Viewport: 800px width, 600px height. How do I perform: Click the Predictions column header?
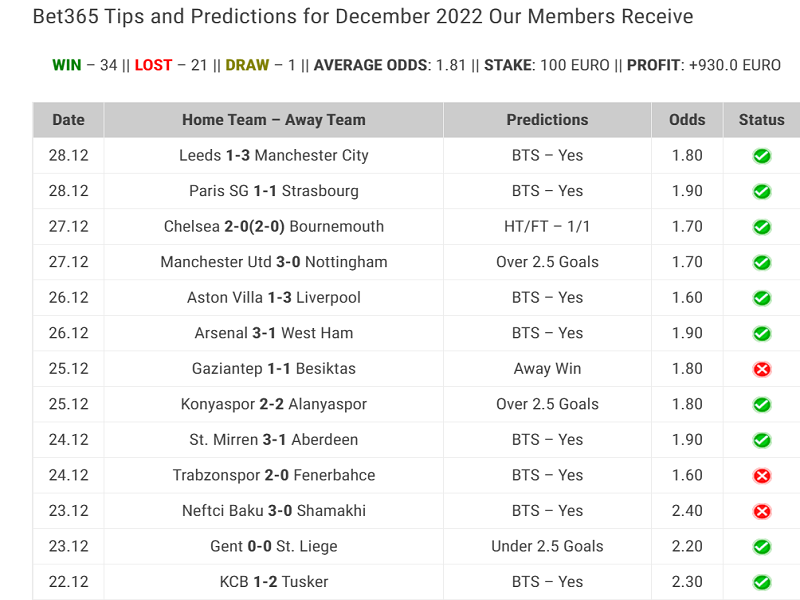[x=547, y=120]
